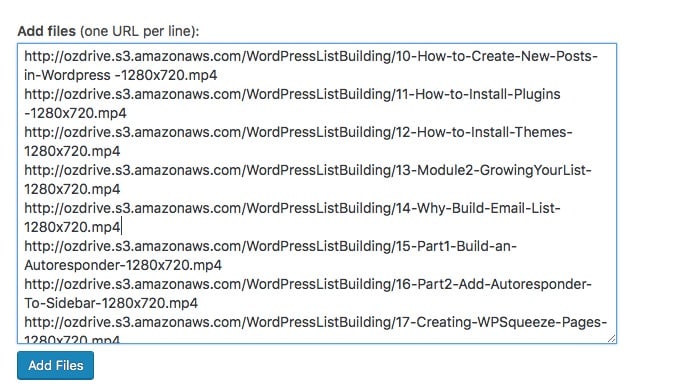Place cursor in the 10-How-to-Create-New-Posts URL line
Screen dimensions: 675x384
pyautogui.click(x=311, y=56)
